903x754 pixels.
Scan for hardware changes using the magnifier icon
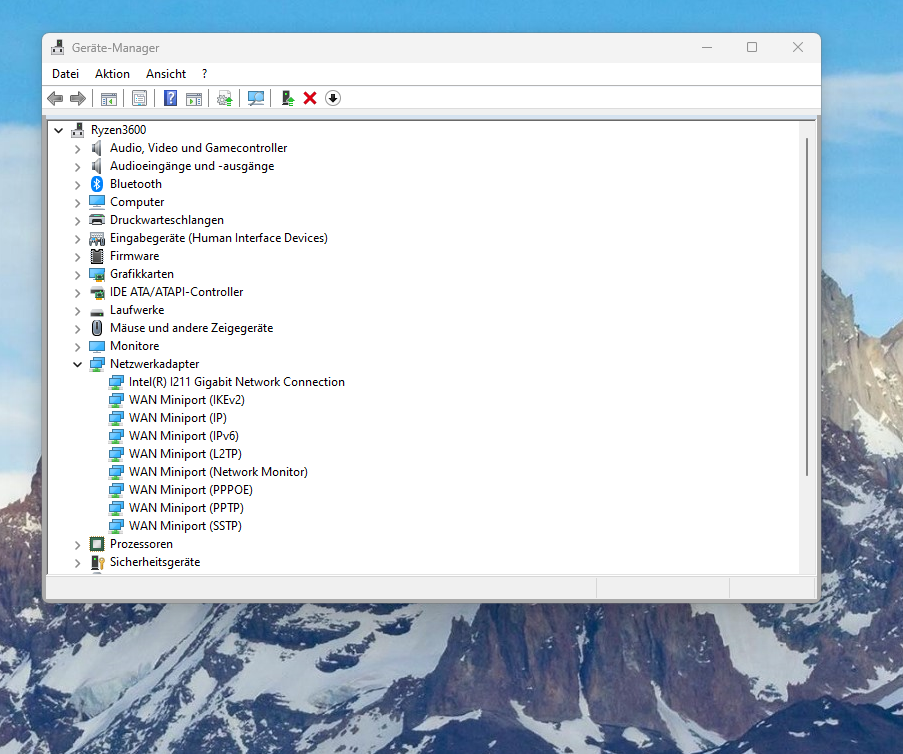pos(255,97)
